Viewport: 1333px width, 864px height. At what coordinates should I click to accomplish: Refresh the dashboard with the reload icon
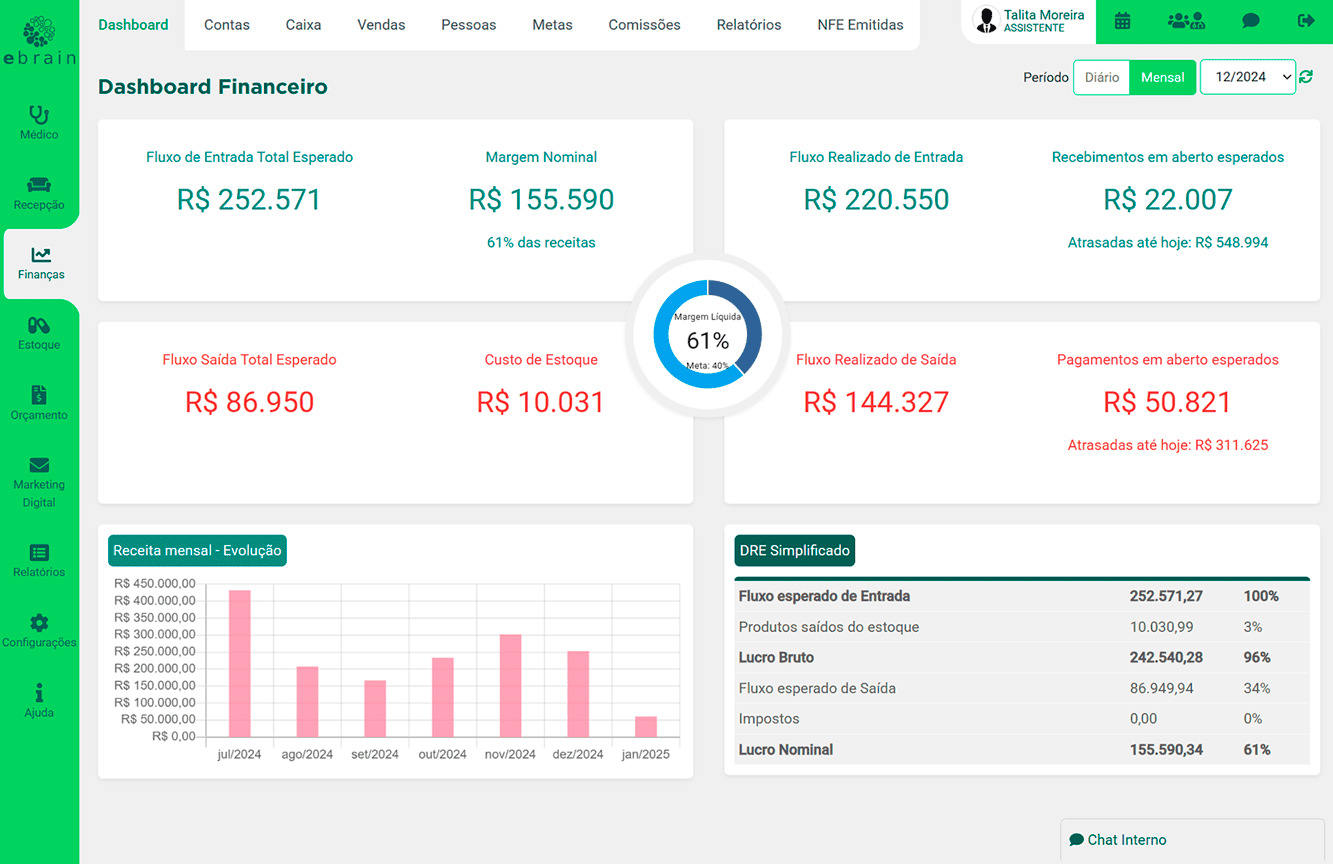coord(1306,77)
